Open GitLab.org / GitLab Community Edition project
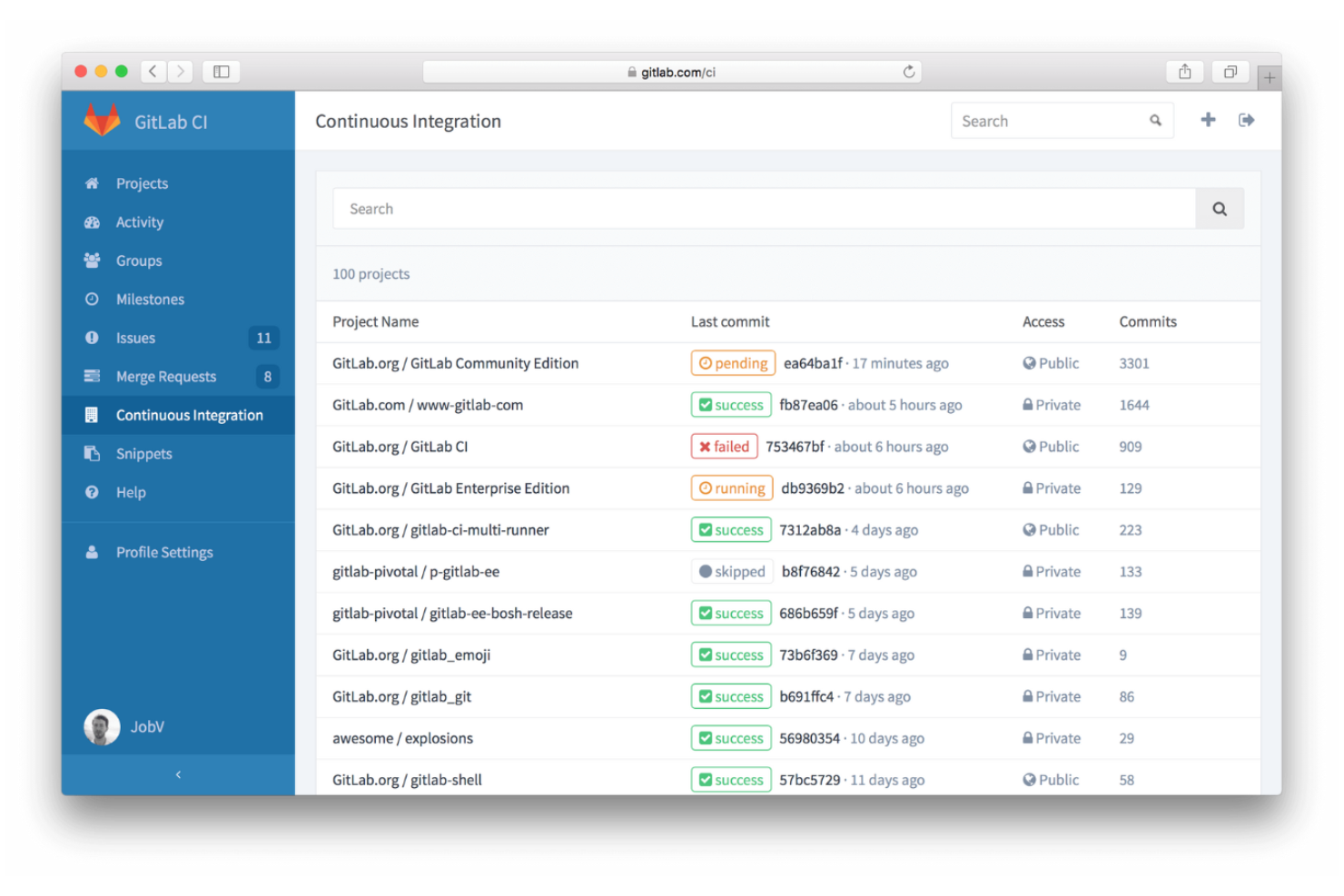1344x896 pixels. pos(455,363)
